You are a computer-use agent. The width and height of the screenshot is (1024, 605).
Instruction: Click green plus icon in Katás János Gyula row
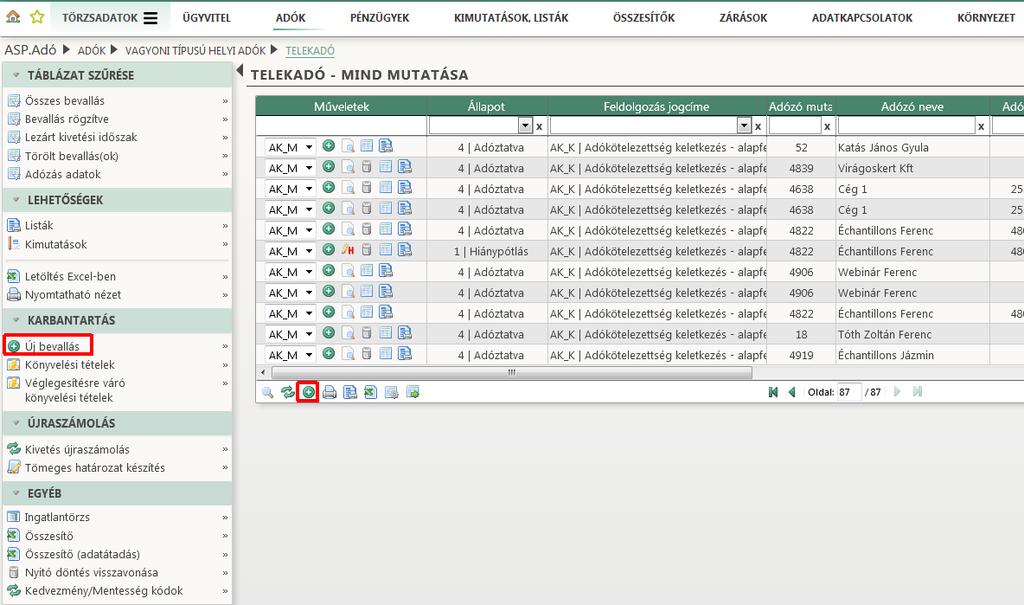tap(328, 146)
